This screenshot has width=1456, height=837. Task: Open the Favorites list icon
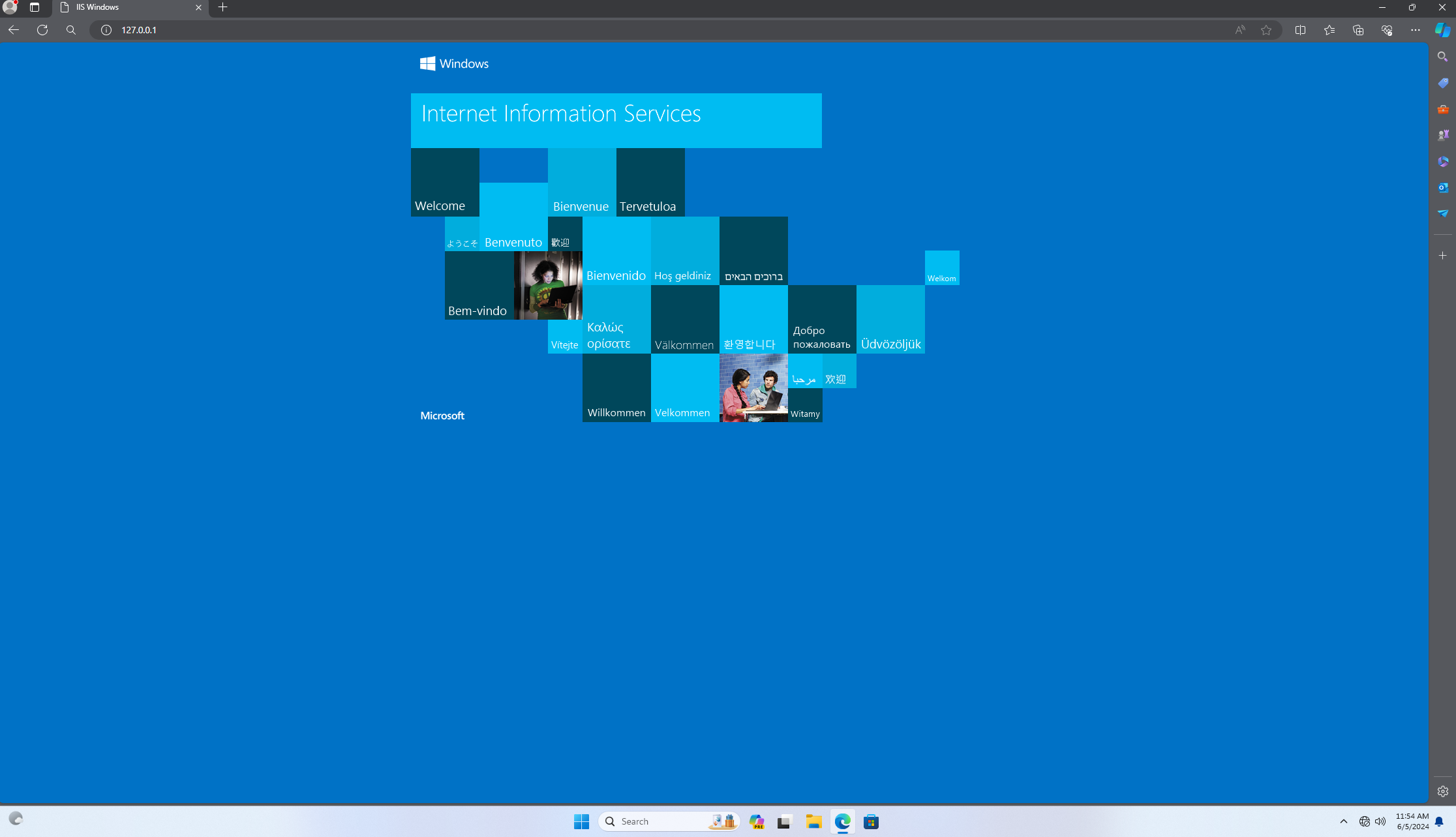[1329, 30]
